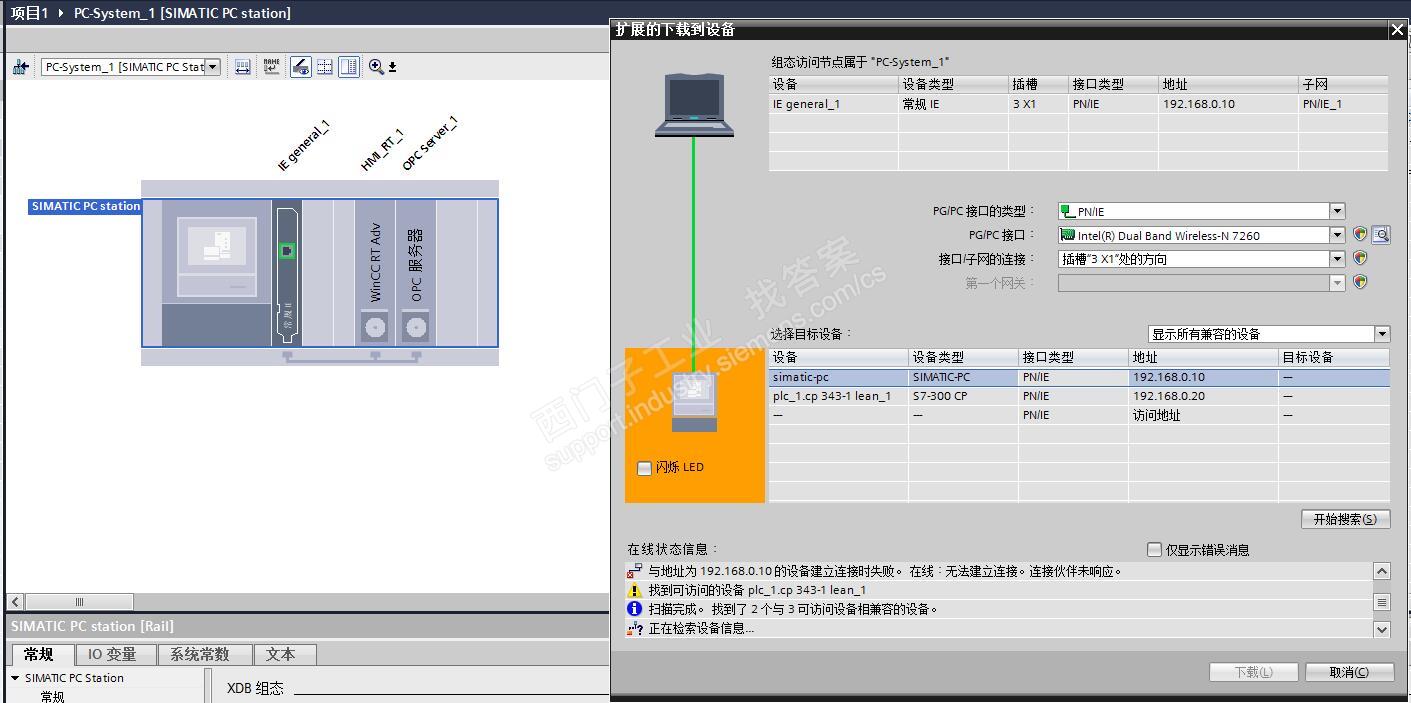
Task: Click the green Ethernet port on IE general_1
Action: click(287, 250)
